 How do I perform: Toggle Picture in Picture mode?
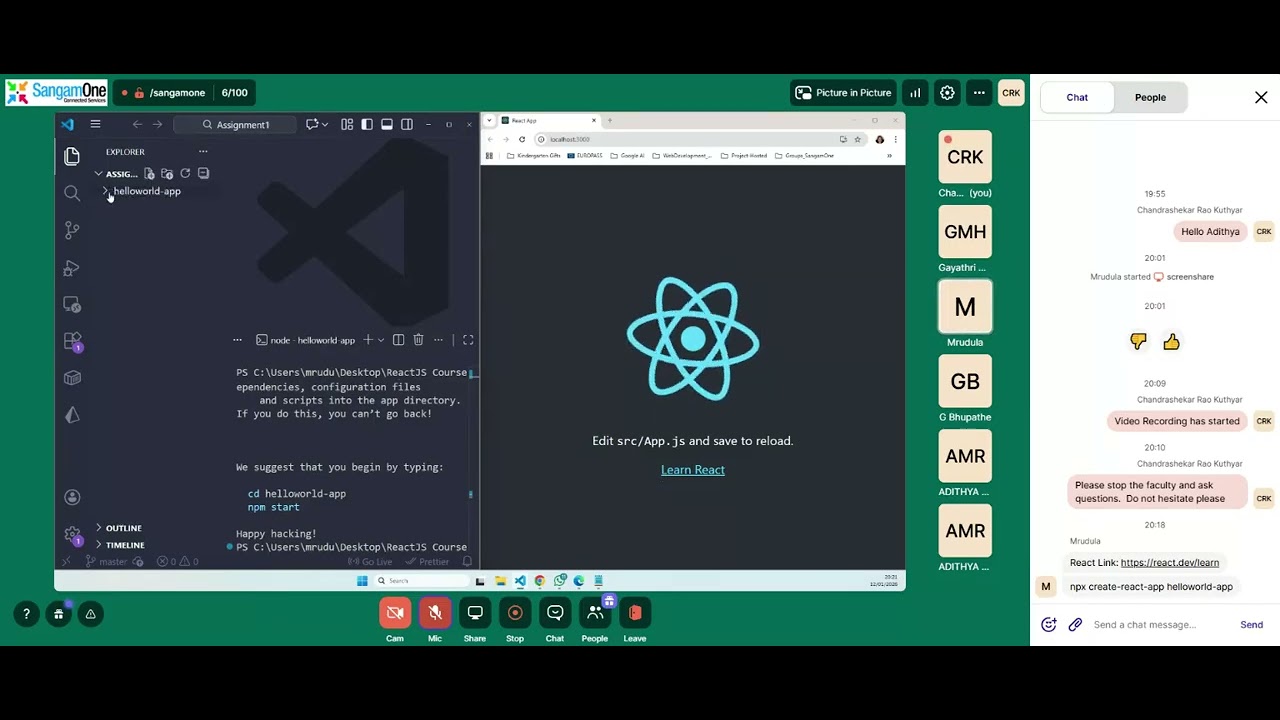[843, 93]
